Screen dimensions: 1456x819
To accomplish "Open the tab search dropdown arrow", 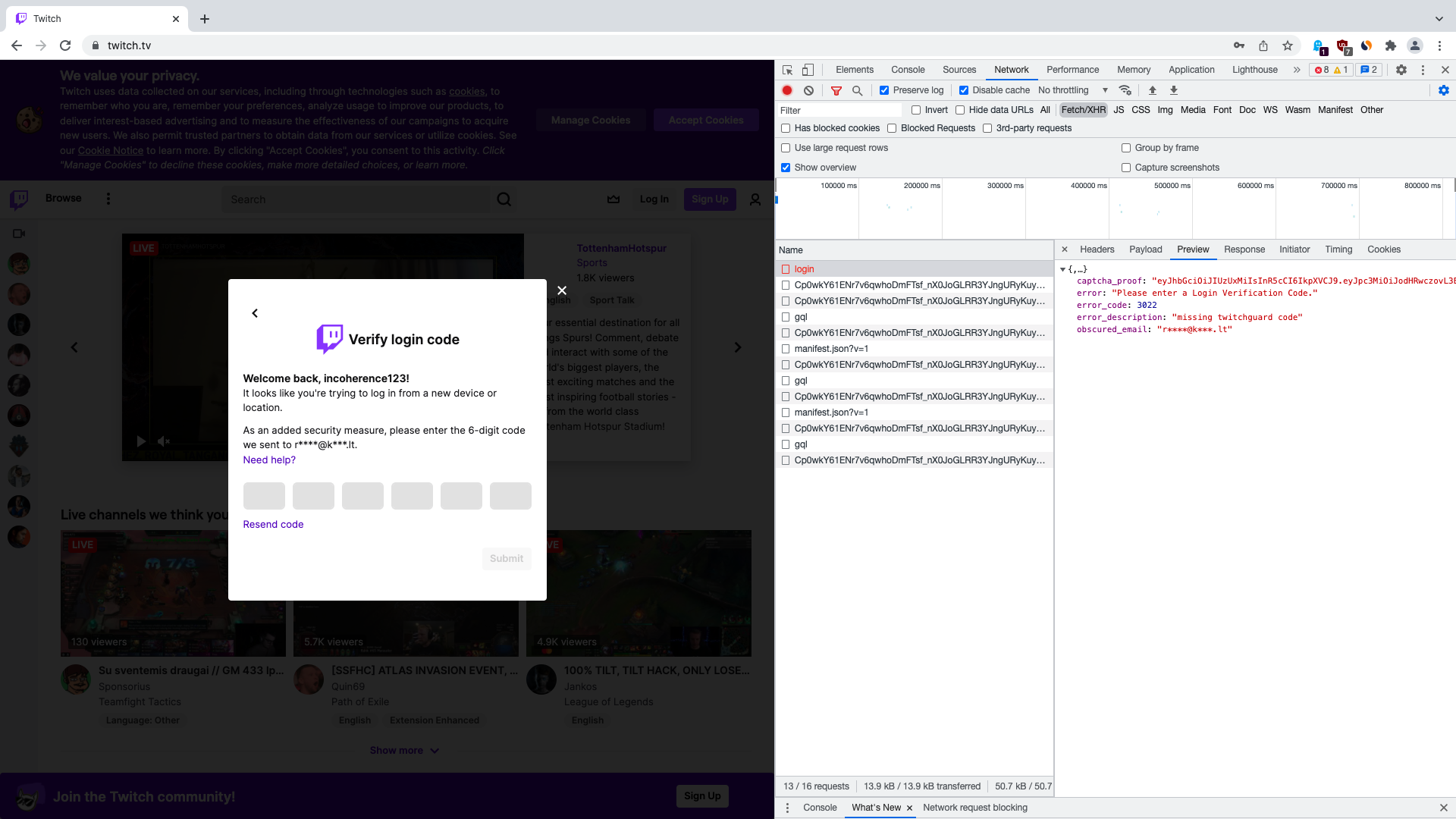I will pyautogui.click(x=1439, y=19).
